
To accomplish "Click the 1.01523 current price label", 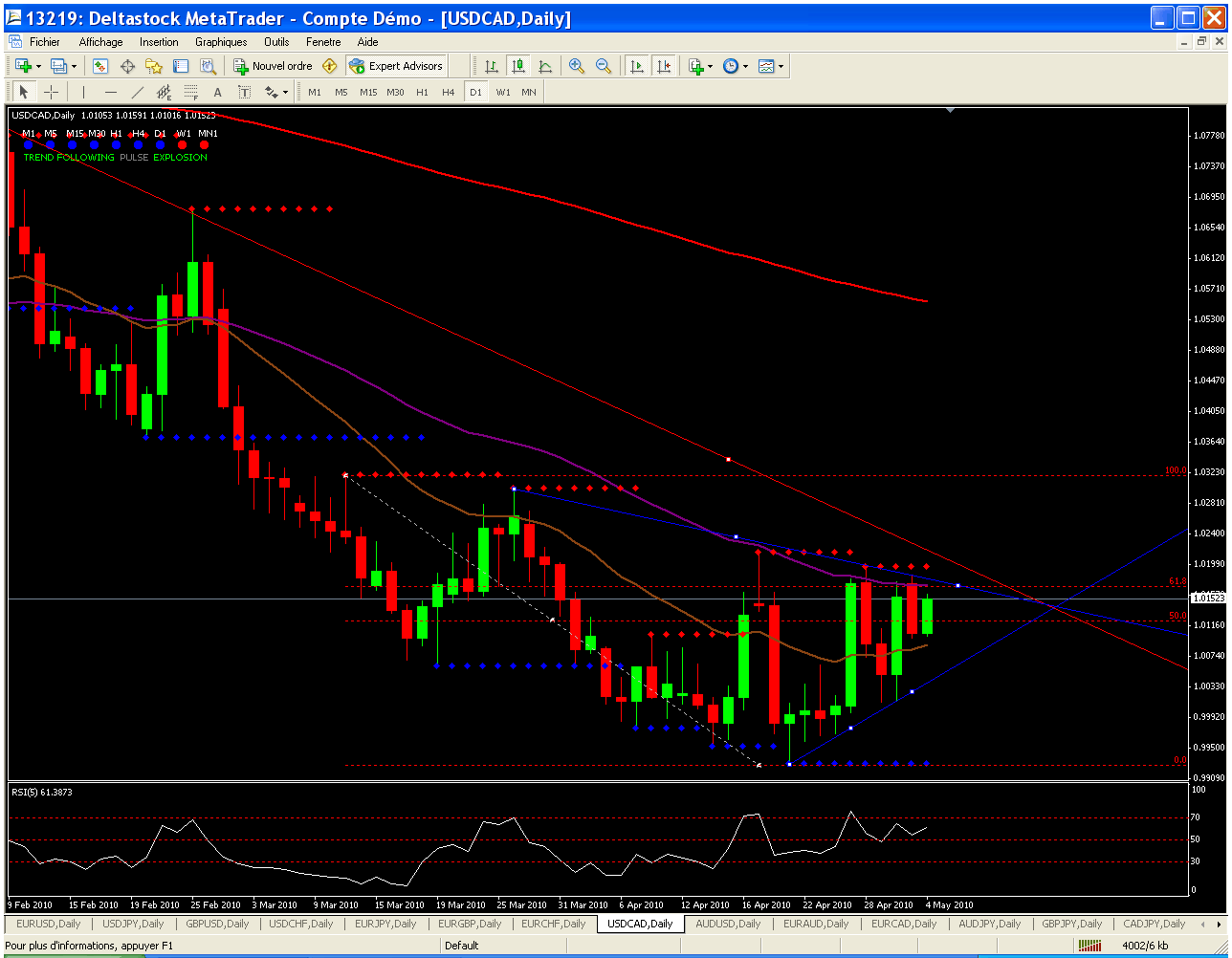I will coord(1208,598).
